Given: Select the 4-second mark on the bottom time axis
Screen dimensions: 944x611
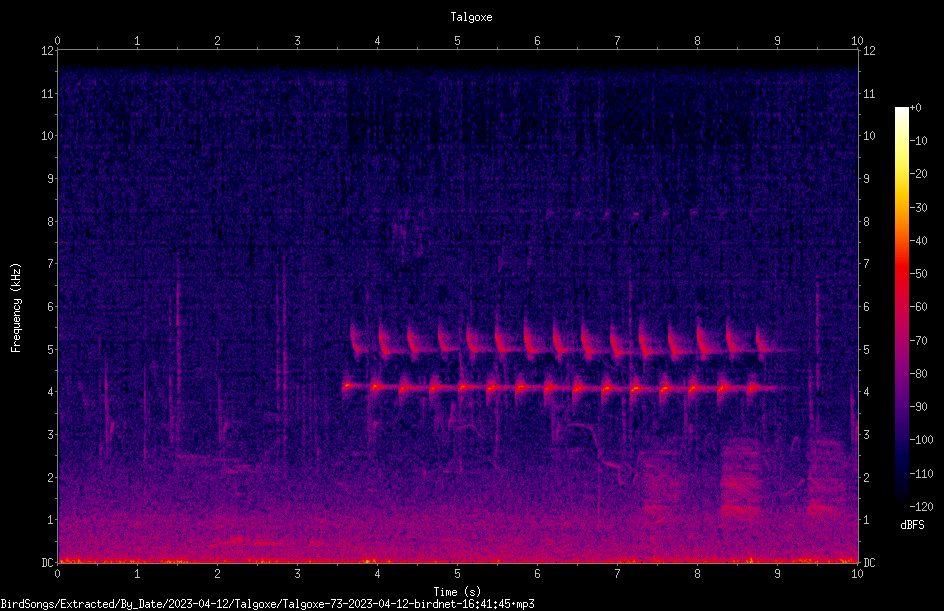Looking at the screenshot, I should 377,574.
